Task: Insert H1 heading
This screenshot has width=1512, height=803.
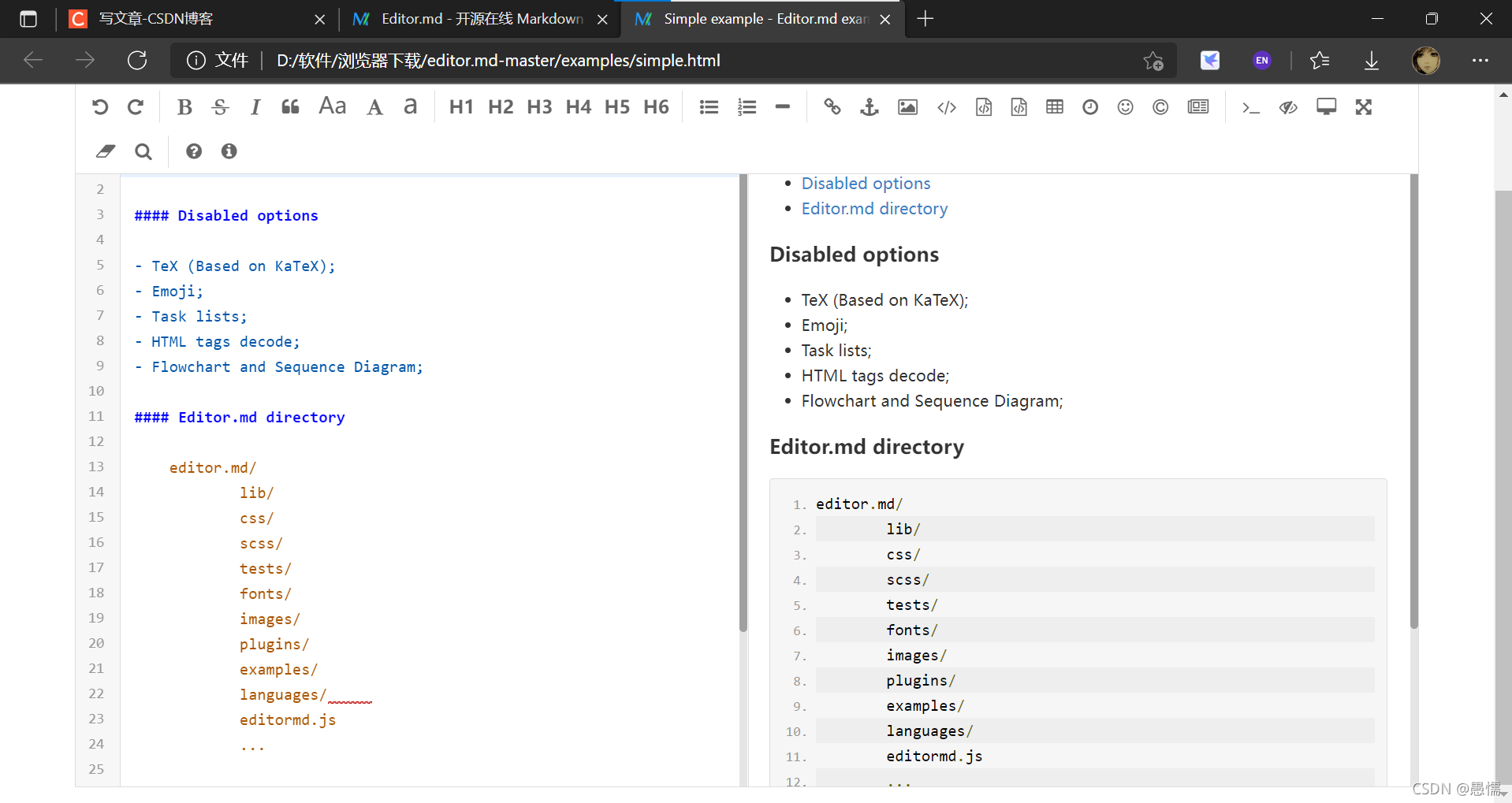Action: coord(461,107)
